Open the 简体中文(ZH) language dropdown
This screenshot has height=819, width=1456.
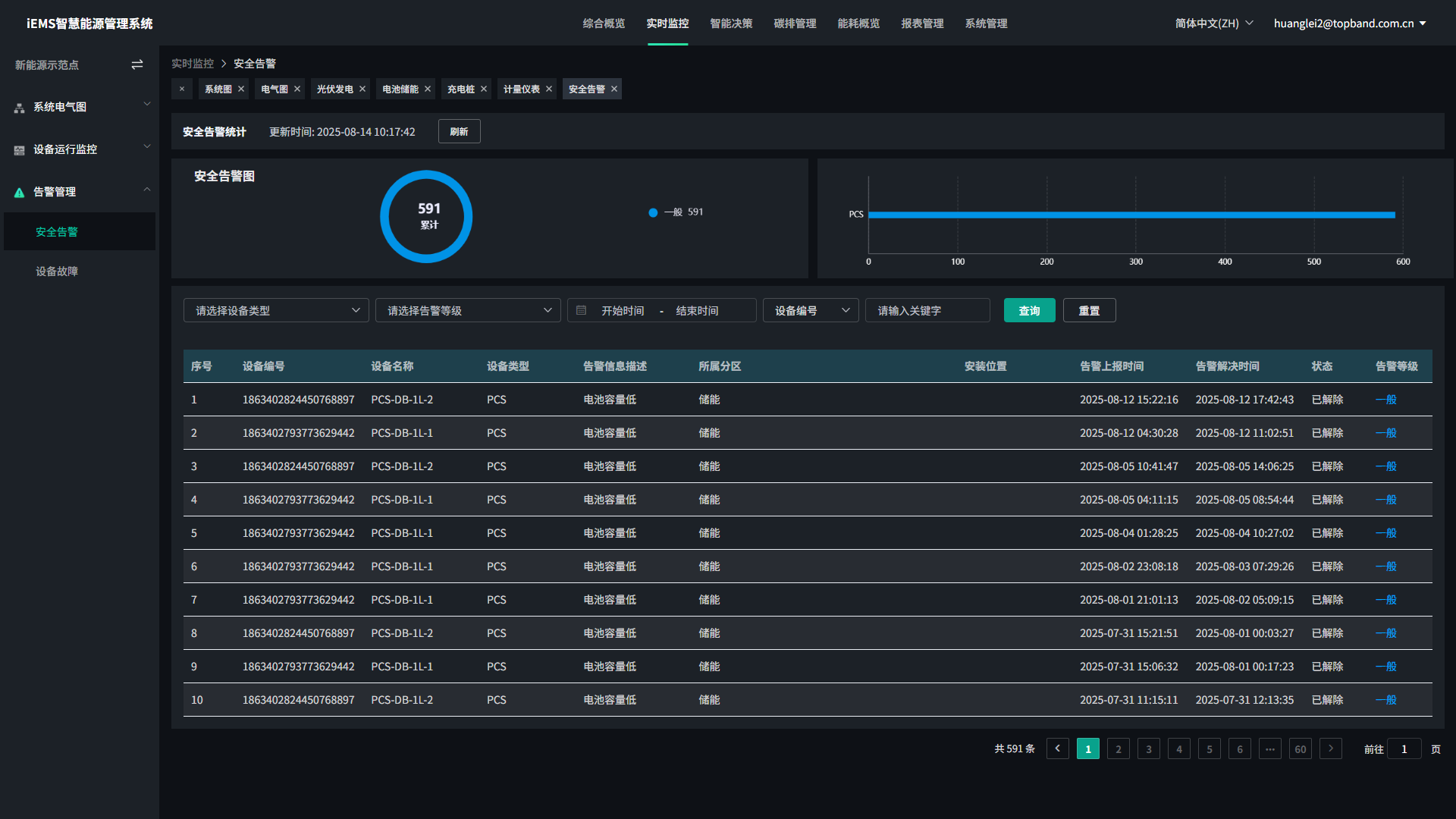coord(1213,24)
